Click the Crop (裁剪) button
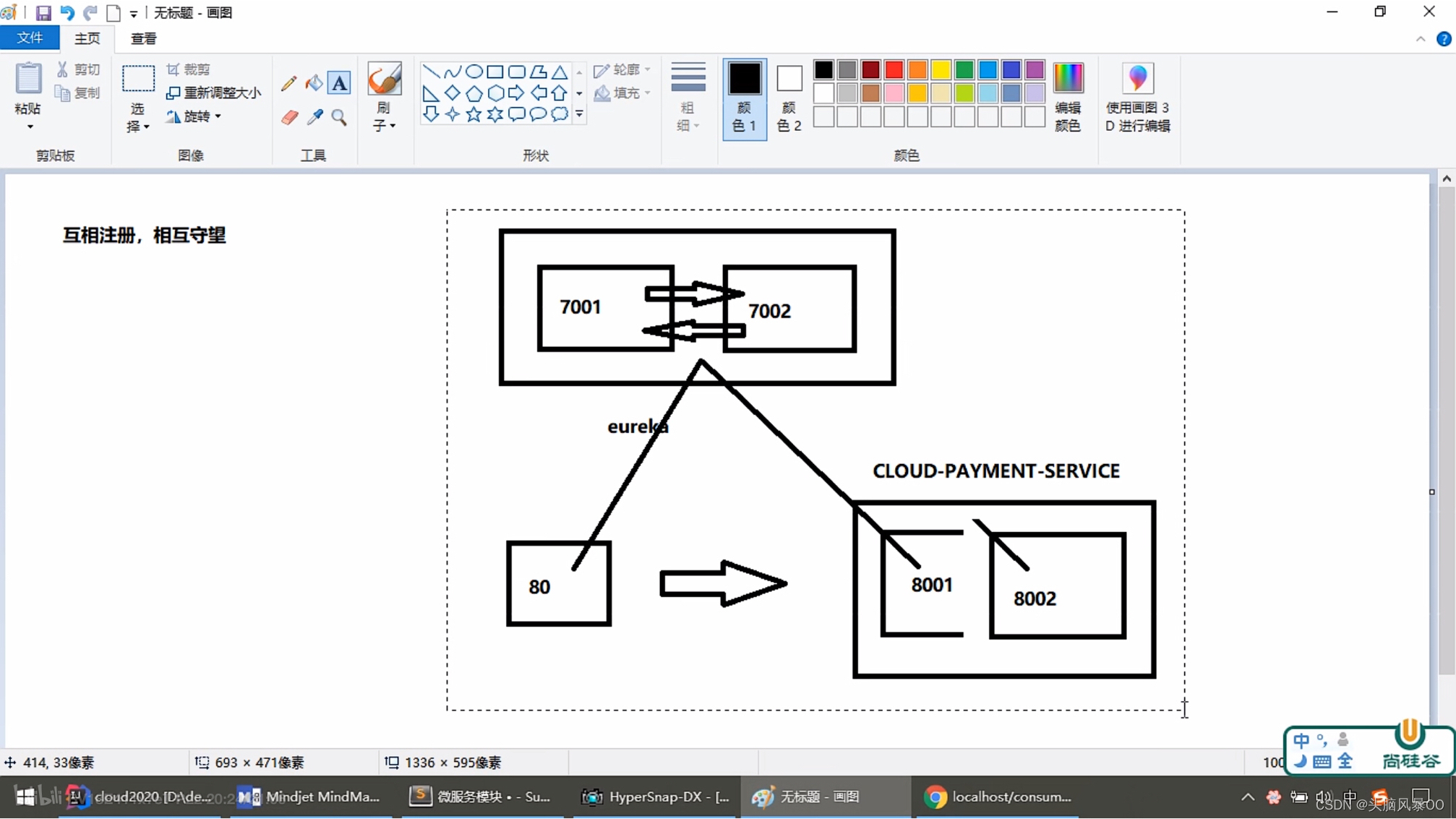This screenshot has height=819, width=1456. 189,69
